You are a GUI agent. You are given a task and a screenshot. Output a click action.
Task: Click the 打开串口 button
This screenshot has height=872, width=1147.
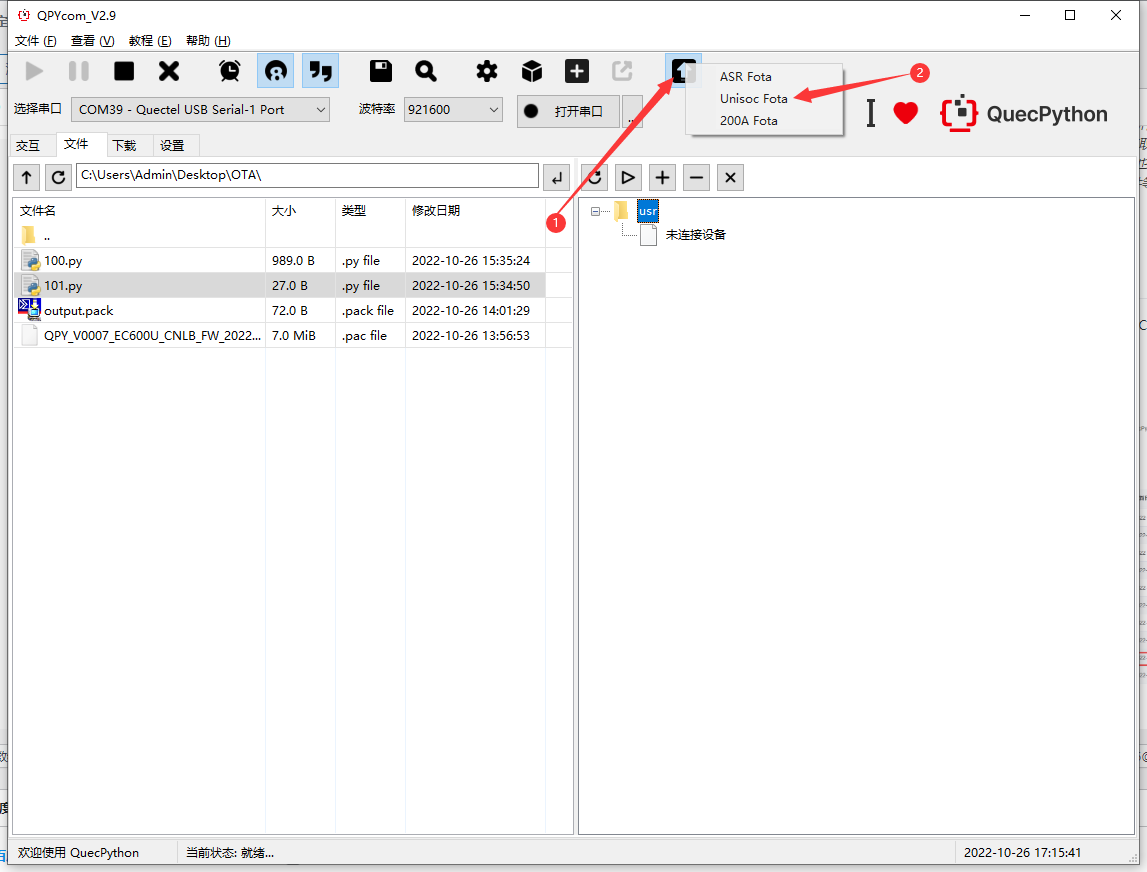click(568, 111)
